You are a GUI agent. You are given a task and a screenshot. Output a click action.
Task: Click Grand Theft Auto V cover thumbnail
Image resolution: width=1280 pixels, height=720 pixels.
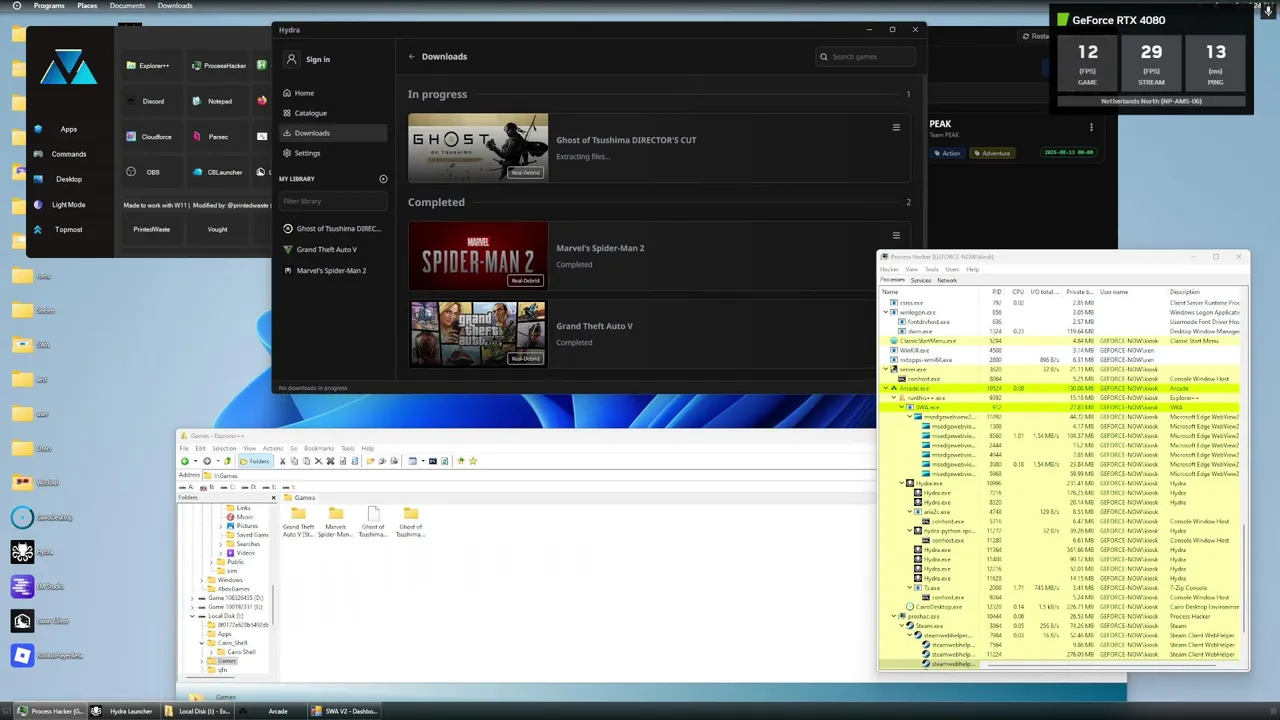(x=478, y=334)
